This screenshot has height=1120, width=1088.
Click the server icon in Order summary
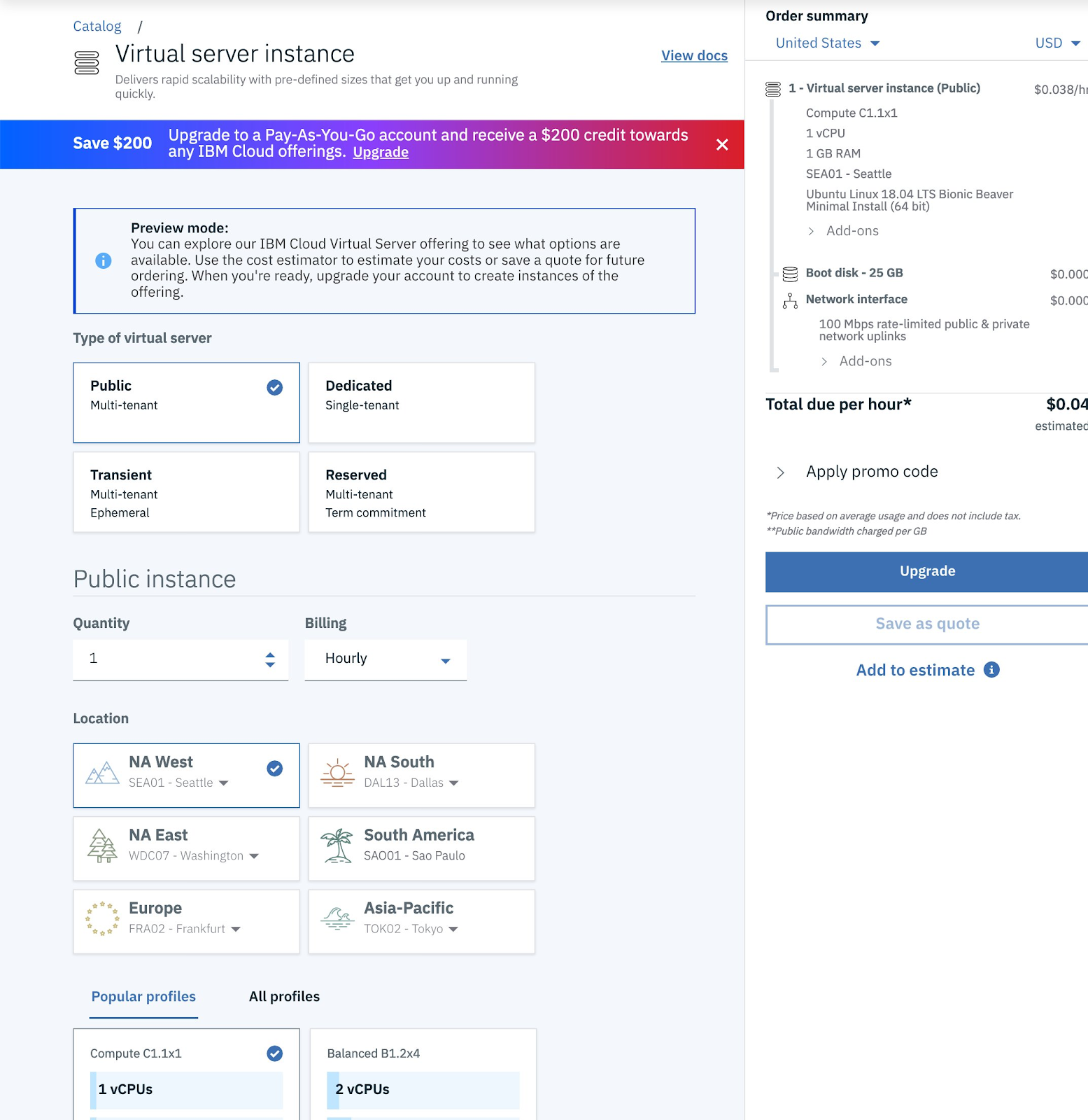[x=773, y=89]
